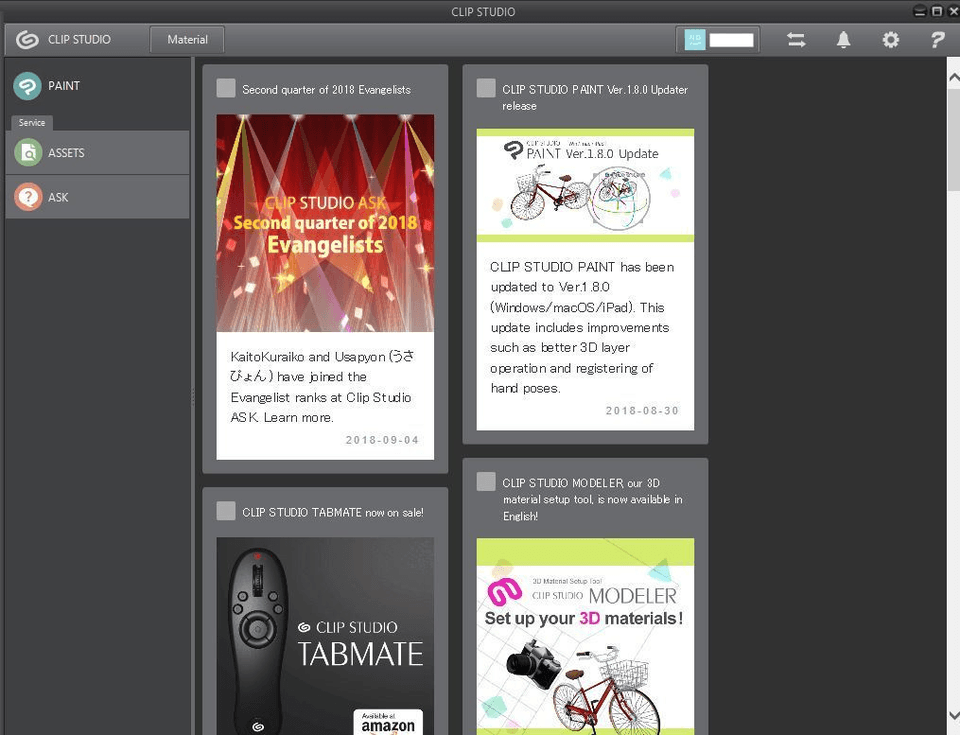Click the scrollbar down arrow
This screenshot has width=960, height=735.
coord(952,715)
